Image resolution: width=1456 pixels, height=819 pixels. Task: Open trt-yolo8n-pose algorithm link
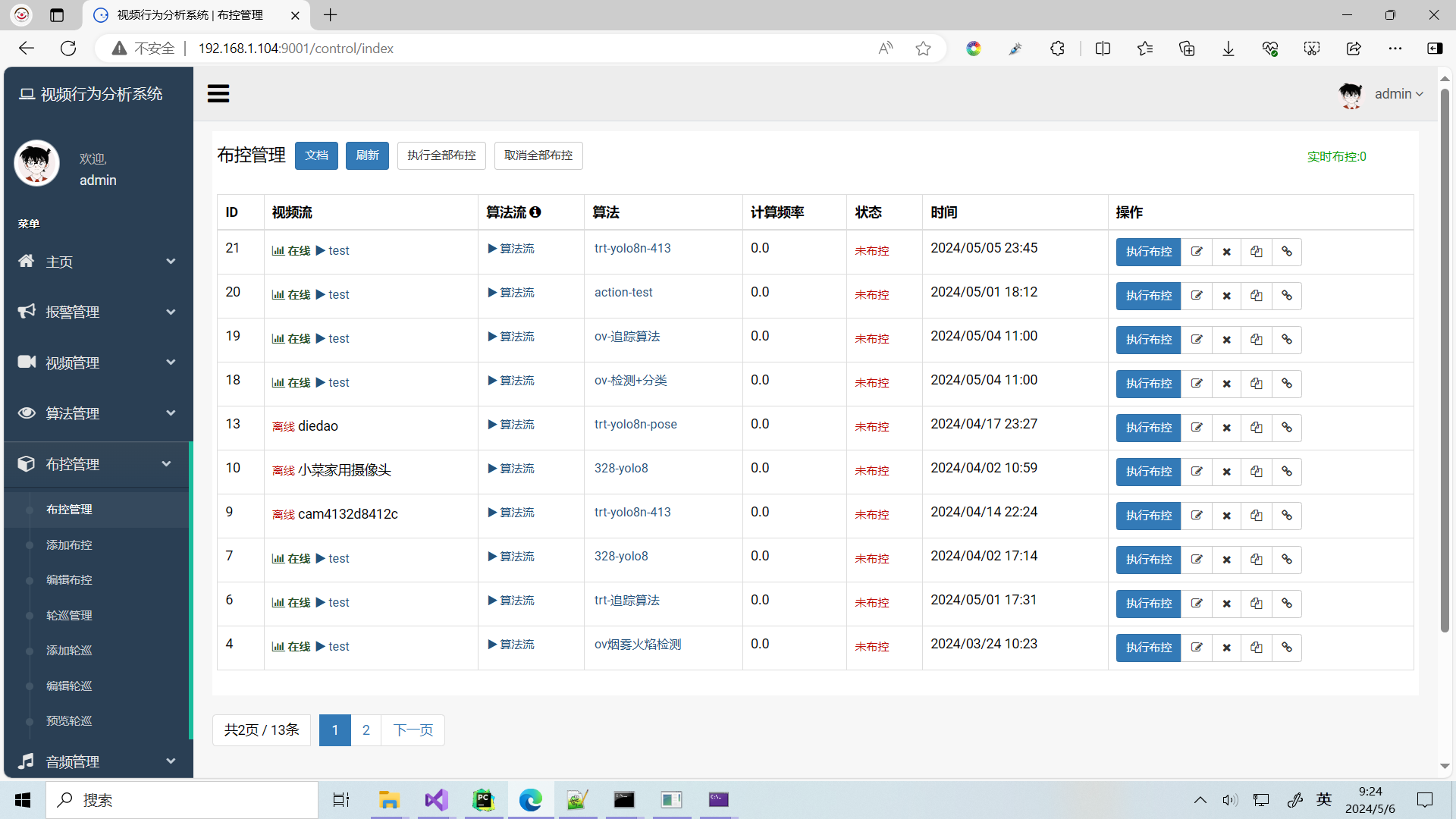point(635,425)
